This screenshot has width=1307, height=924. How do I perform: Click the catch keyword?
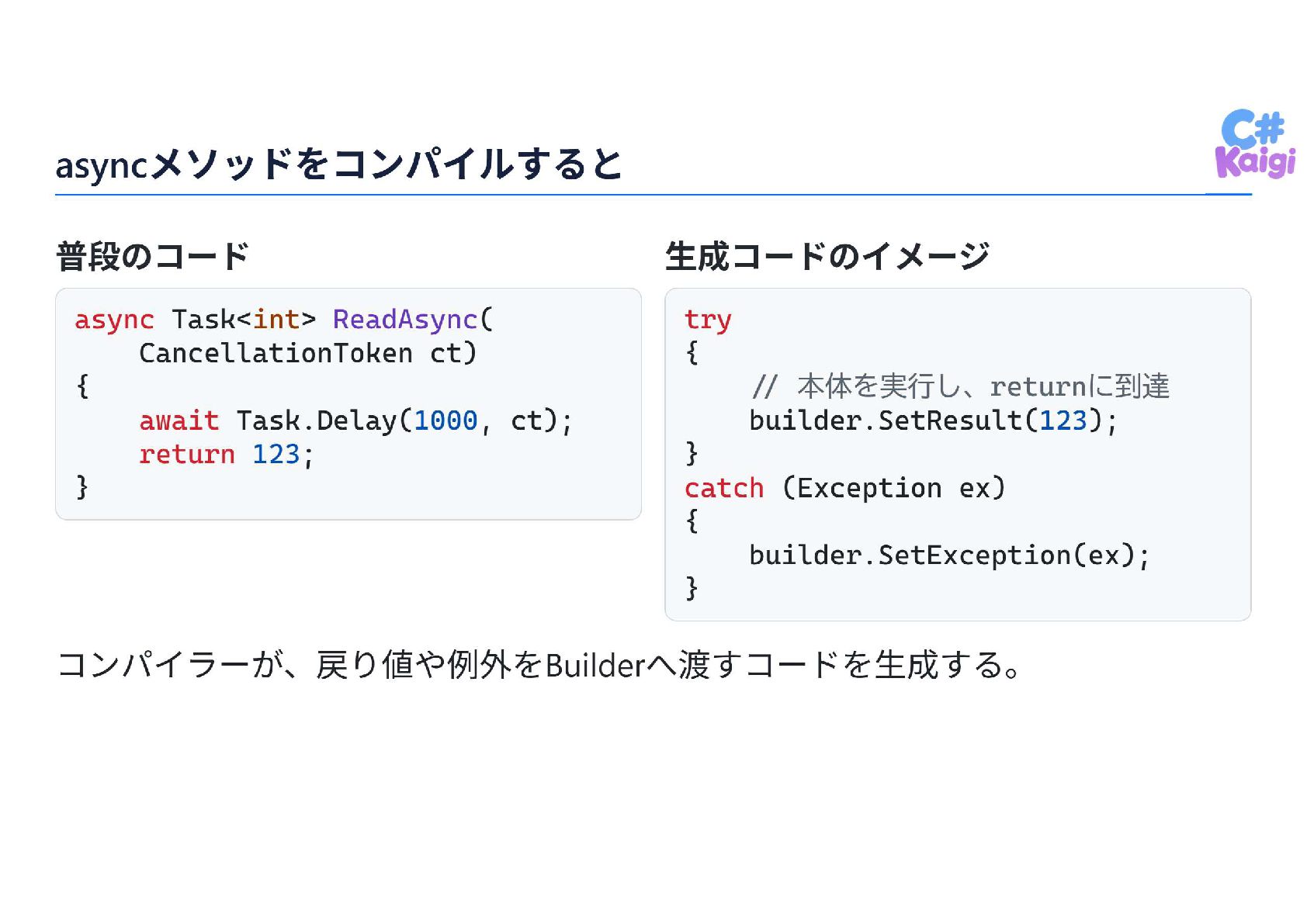tap(724, 488)
